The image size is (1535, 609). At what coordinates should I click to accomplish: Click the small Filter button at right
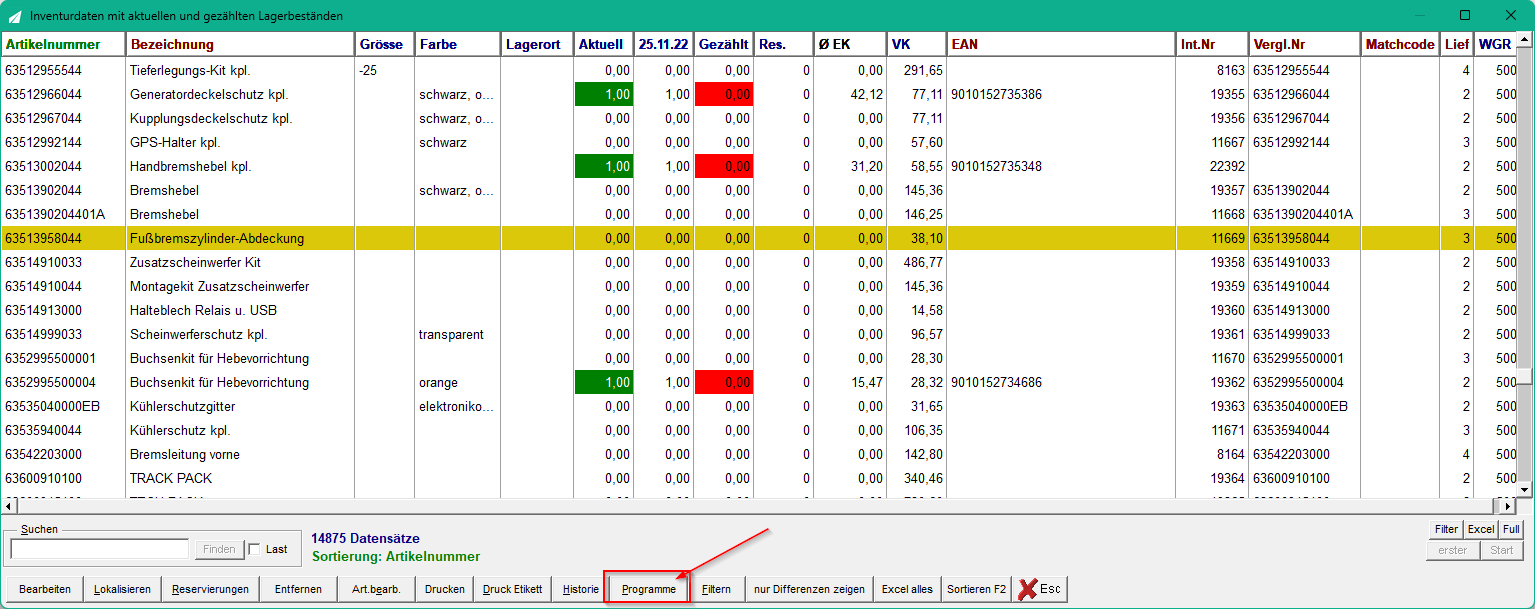tap(1446, 529)
